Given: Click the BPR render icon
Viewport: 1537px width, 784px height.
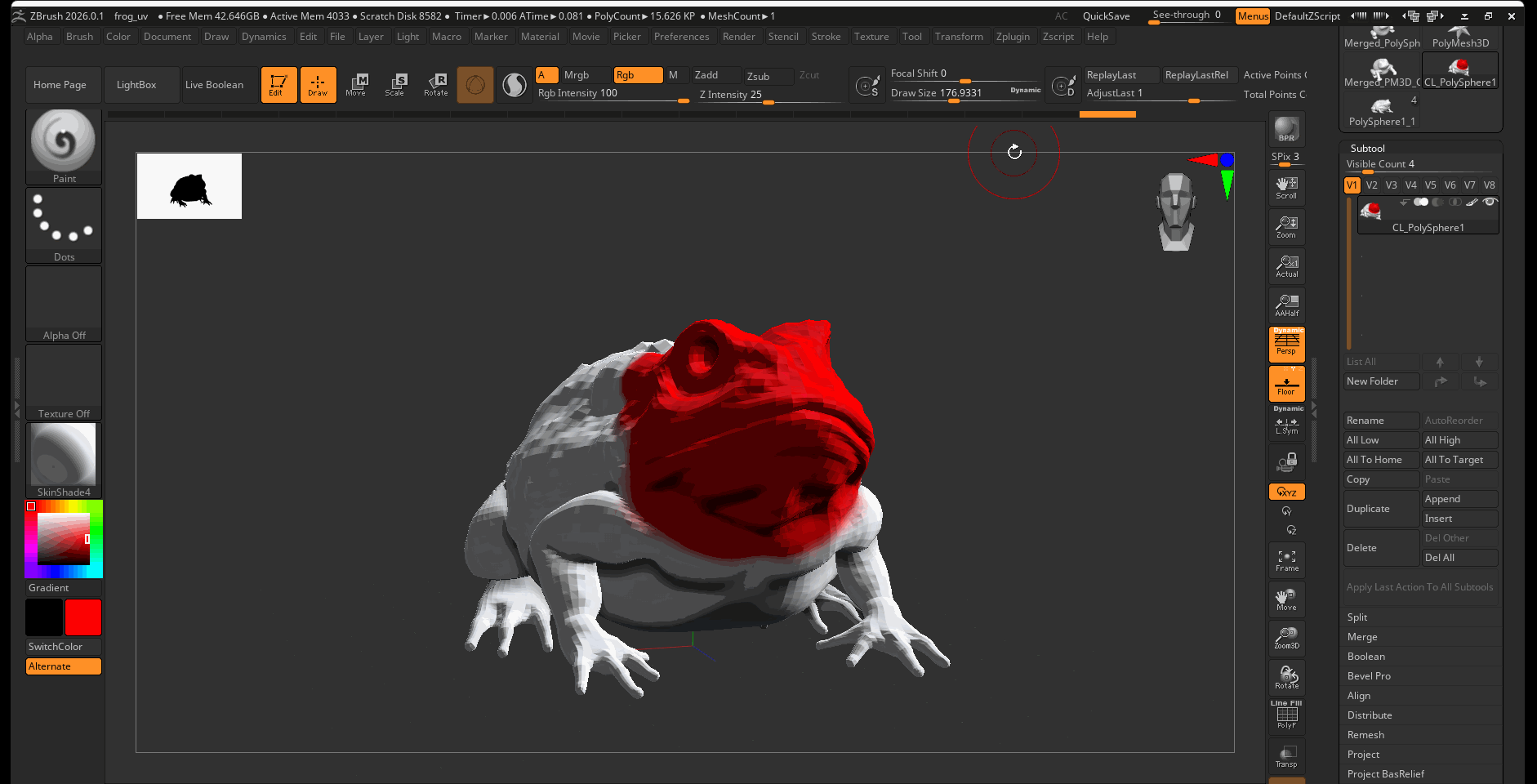Looking at the screenshot, I should pos(1286,130).
